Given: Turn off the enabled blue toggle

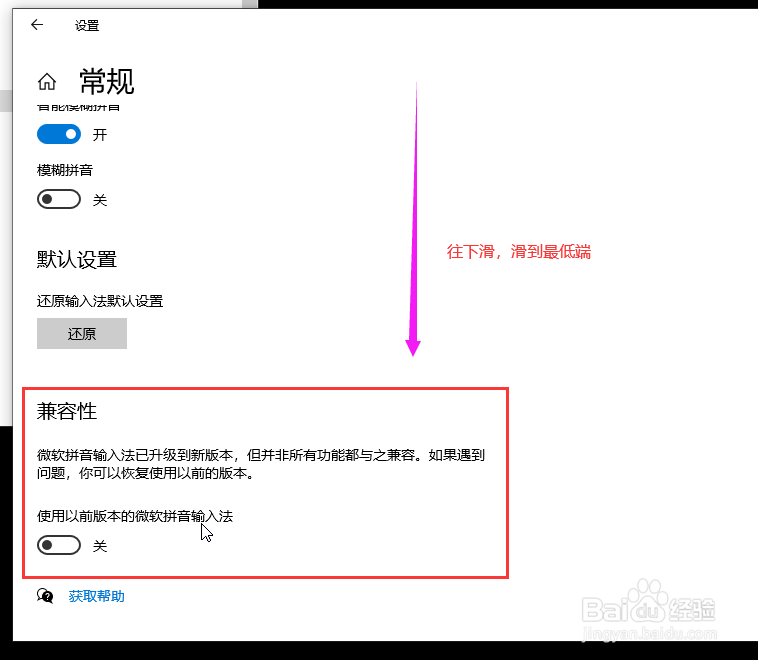Looking at the screenshot, I should coord(59,134).
